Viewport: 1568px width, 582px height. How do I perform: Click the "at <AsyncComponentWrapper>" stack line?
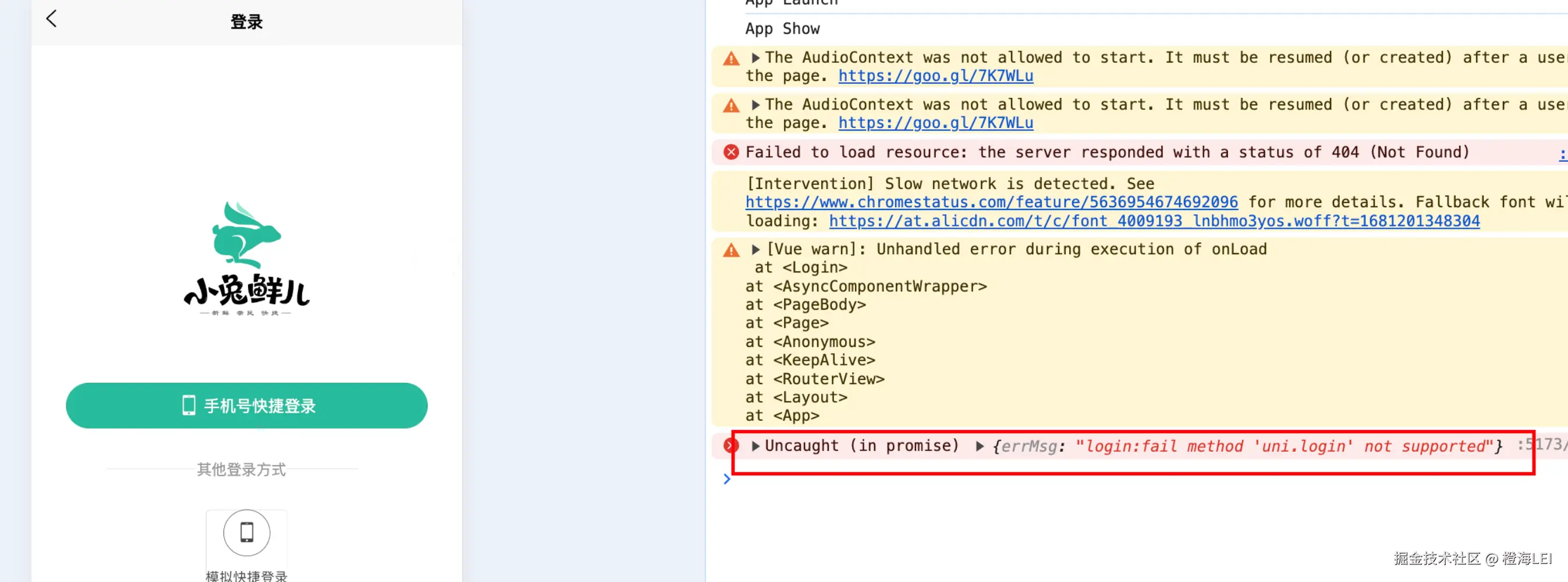pyautogui.click(x=866, y=286)
